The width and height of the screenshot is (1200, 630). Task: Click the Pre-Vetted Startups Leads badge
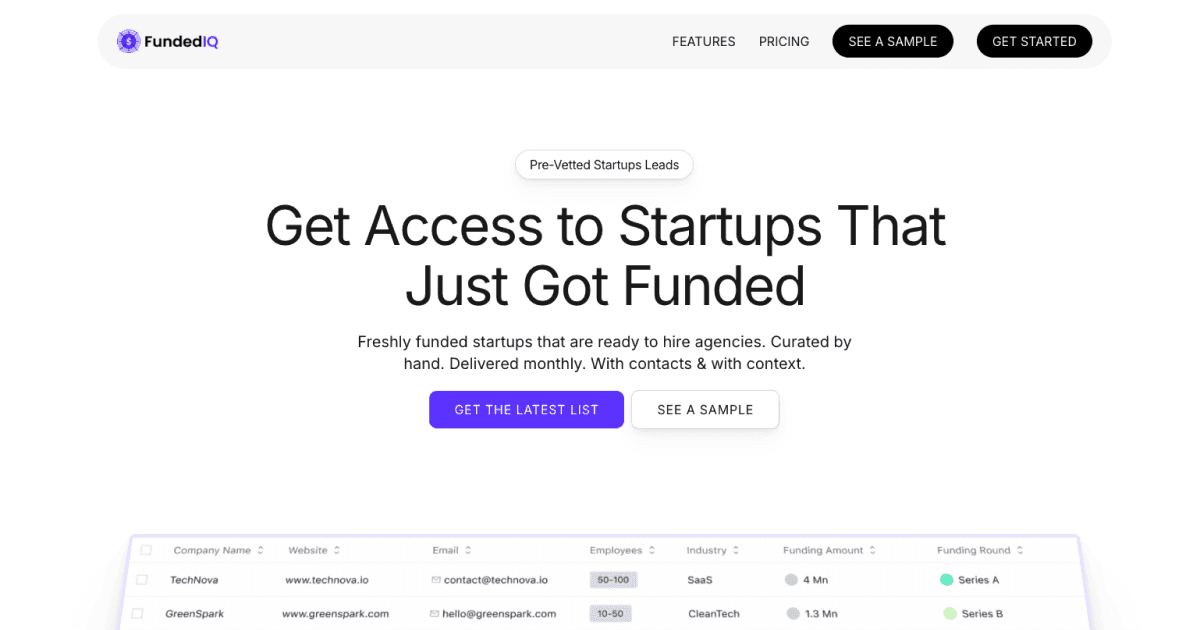pos(604,165)
